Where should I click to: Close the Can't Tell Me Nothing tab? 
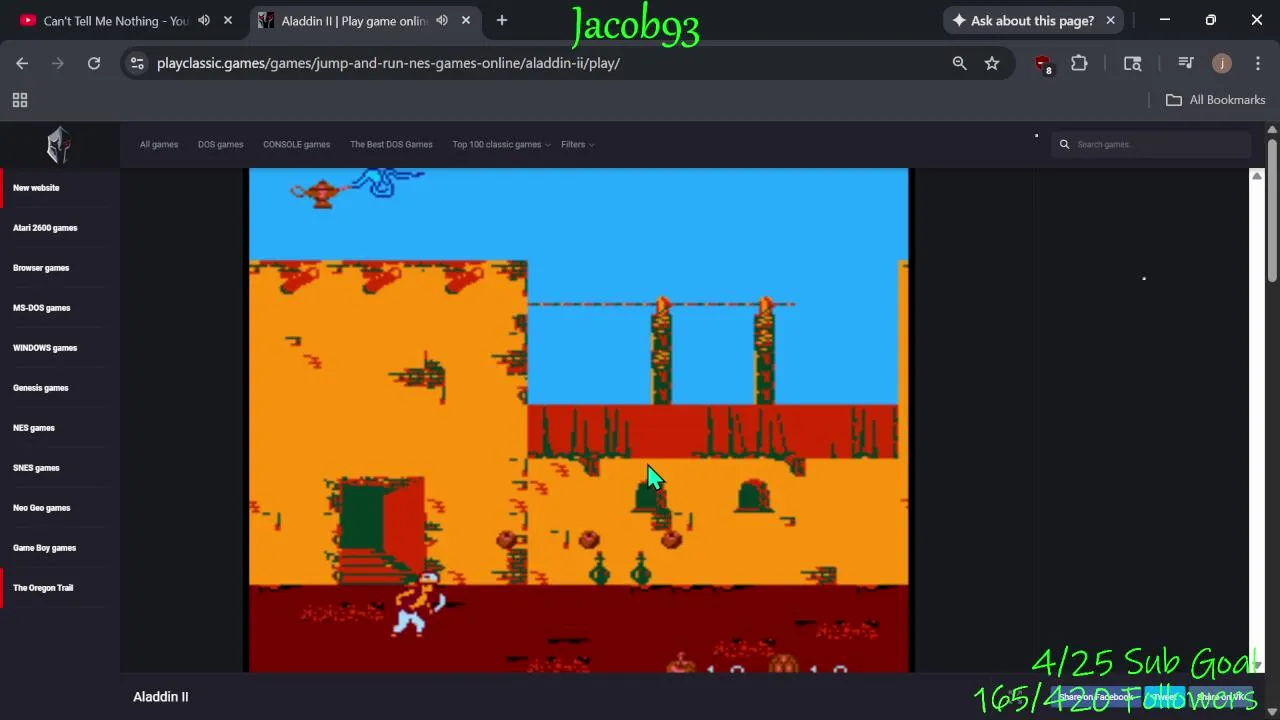point(228,20)
